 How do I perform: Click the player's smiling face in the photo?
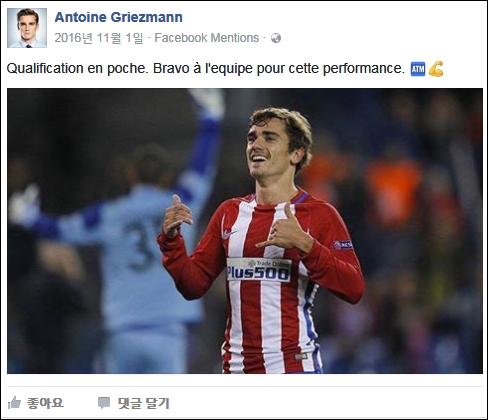[x=267, y=148]
